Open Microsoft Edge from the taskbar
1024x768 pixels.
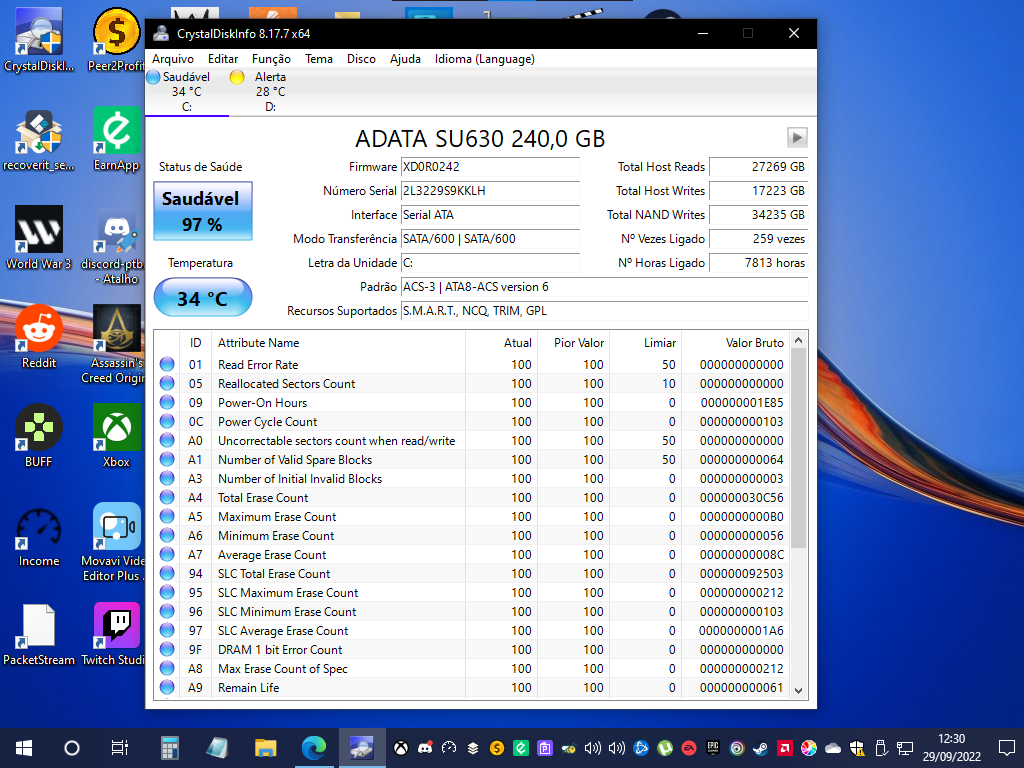[313, 748]
